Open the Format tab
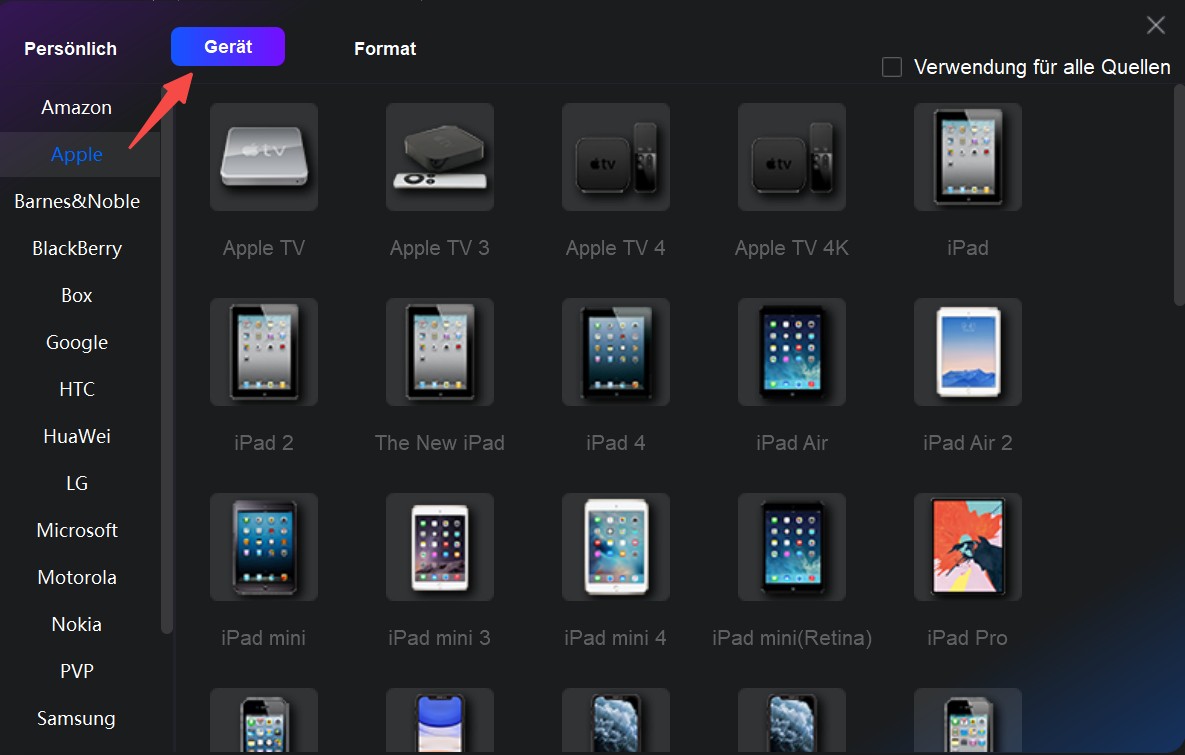This screenshot has width=1185, height=755. pyautogui.click(x=385, y=48)
